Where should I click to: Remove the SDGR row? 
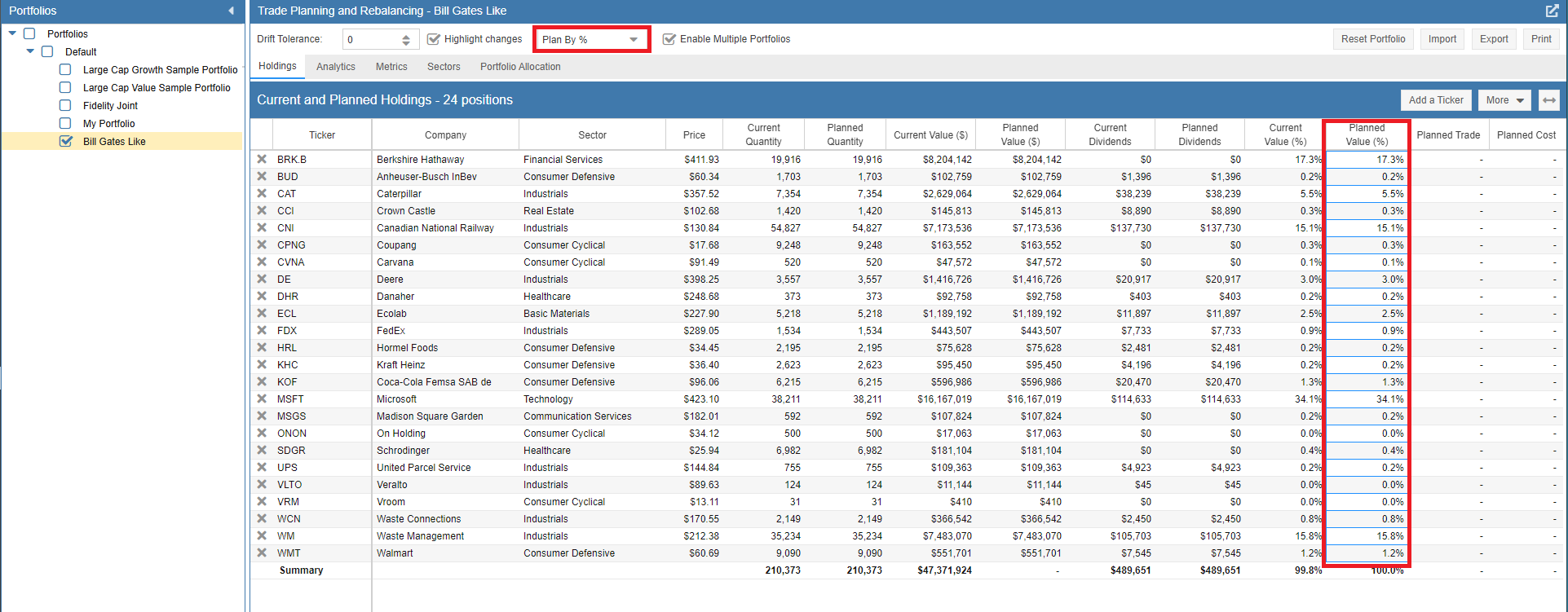262,450
